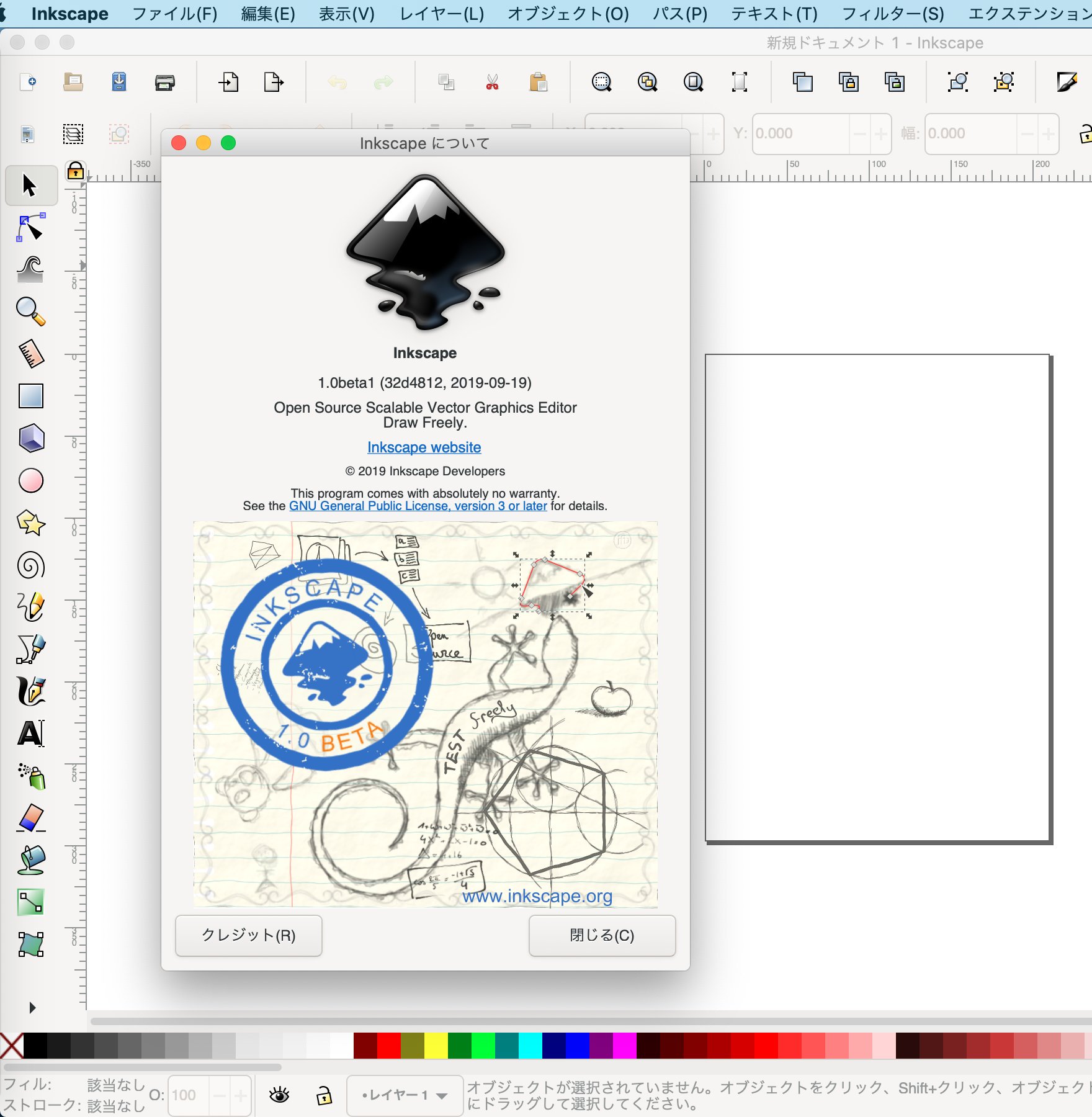The image size is (1092, 1117).
Task: Open the 編集(E) menu
Action: pos(268,14)
